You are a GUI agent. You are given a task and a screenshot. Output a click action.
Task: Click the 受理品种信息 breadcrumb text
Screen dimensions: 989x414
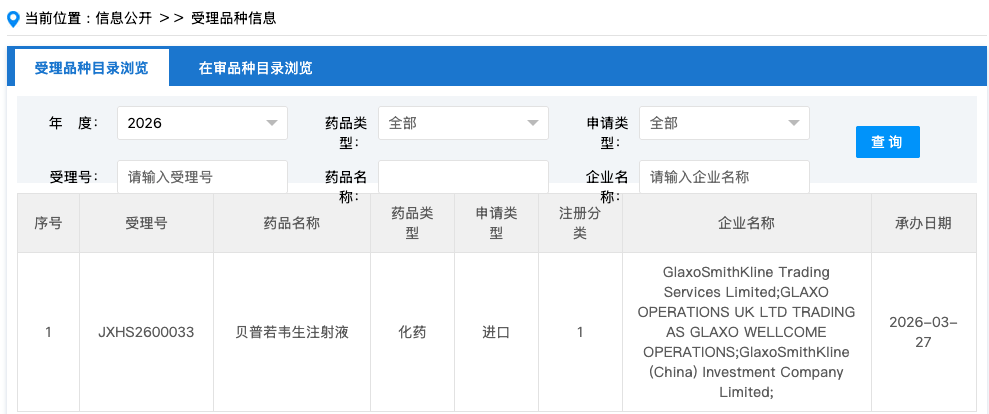(x=234, y=18)
